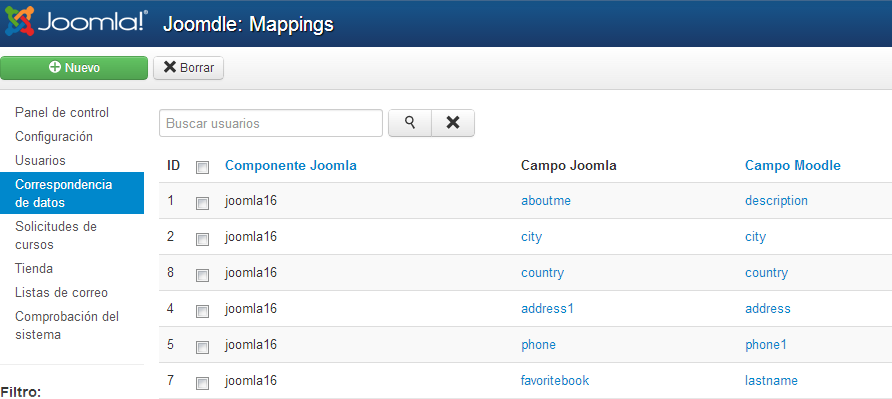Open Tienda in sidebar

click(34, 268)
